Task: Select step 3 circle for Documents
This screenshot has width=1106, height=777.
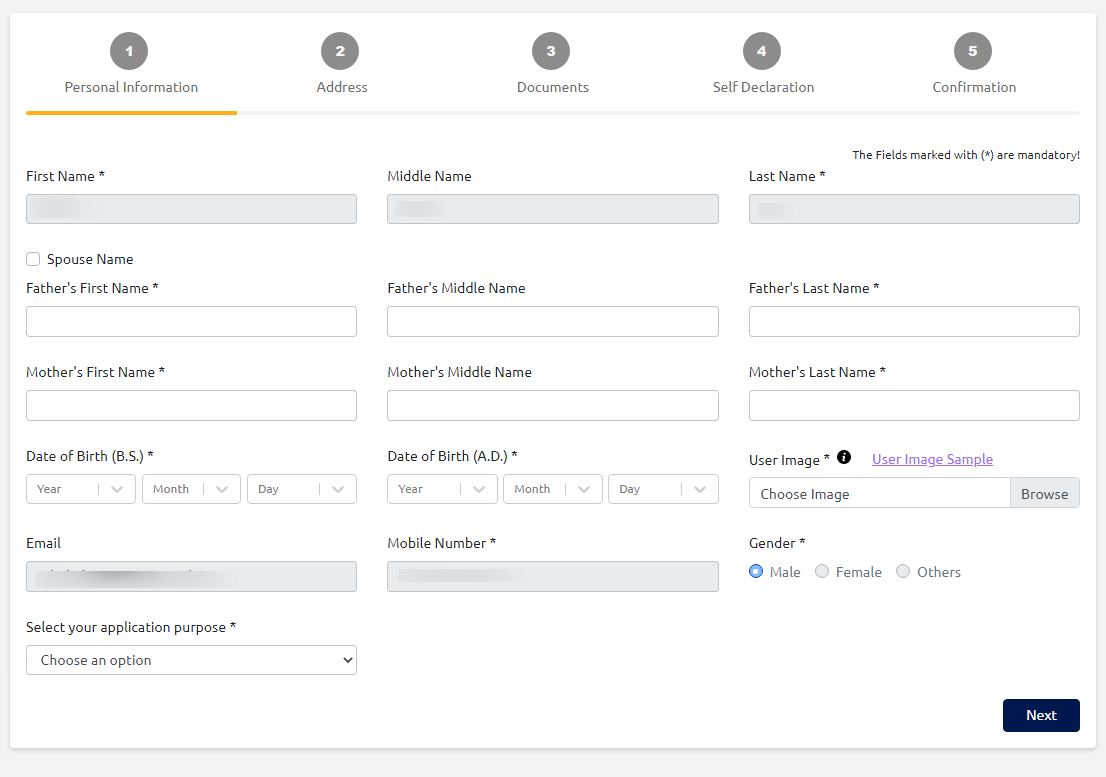Action: click(551, 51)
